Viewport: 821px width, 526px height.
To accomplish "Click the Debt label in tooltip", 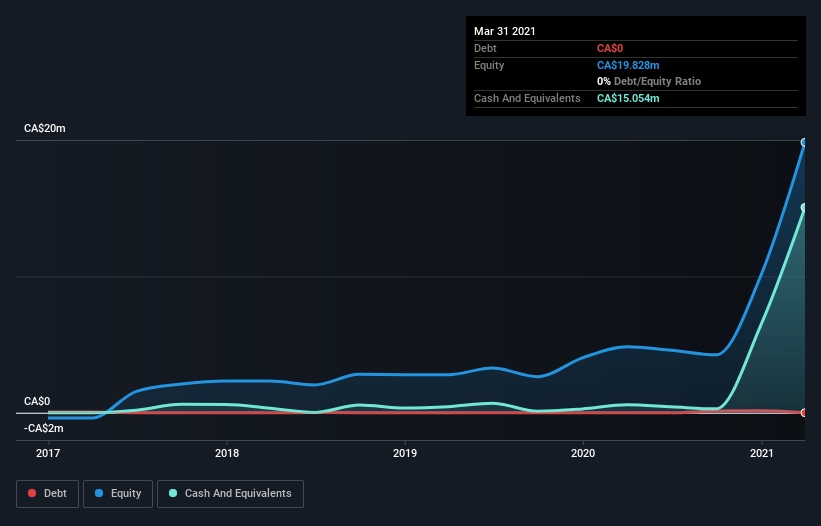I will [x=485, y=49].
